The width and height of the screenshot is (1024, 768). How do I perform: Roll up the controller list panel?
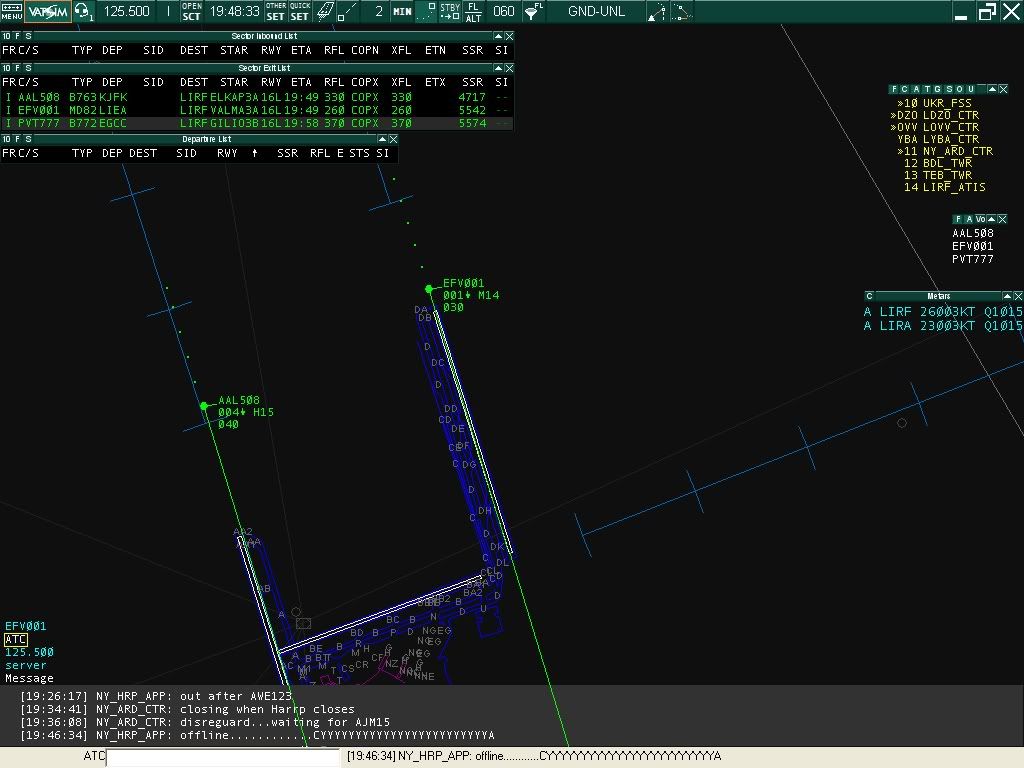tap(992, 89)
